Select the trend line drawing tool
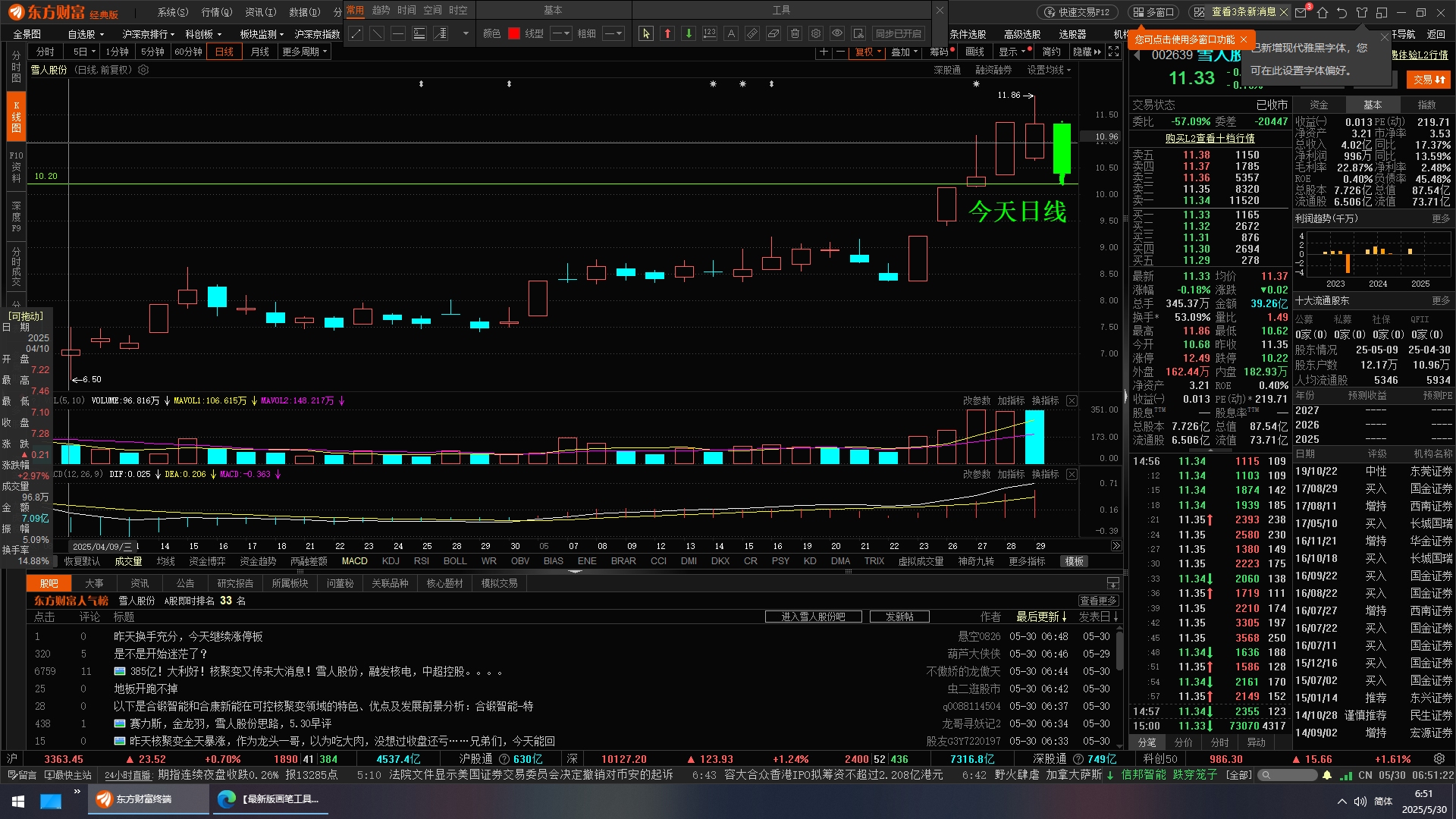This screenshot has height=819, width=1456. pyautogui.click(x=356, y=33)
